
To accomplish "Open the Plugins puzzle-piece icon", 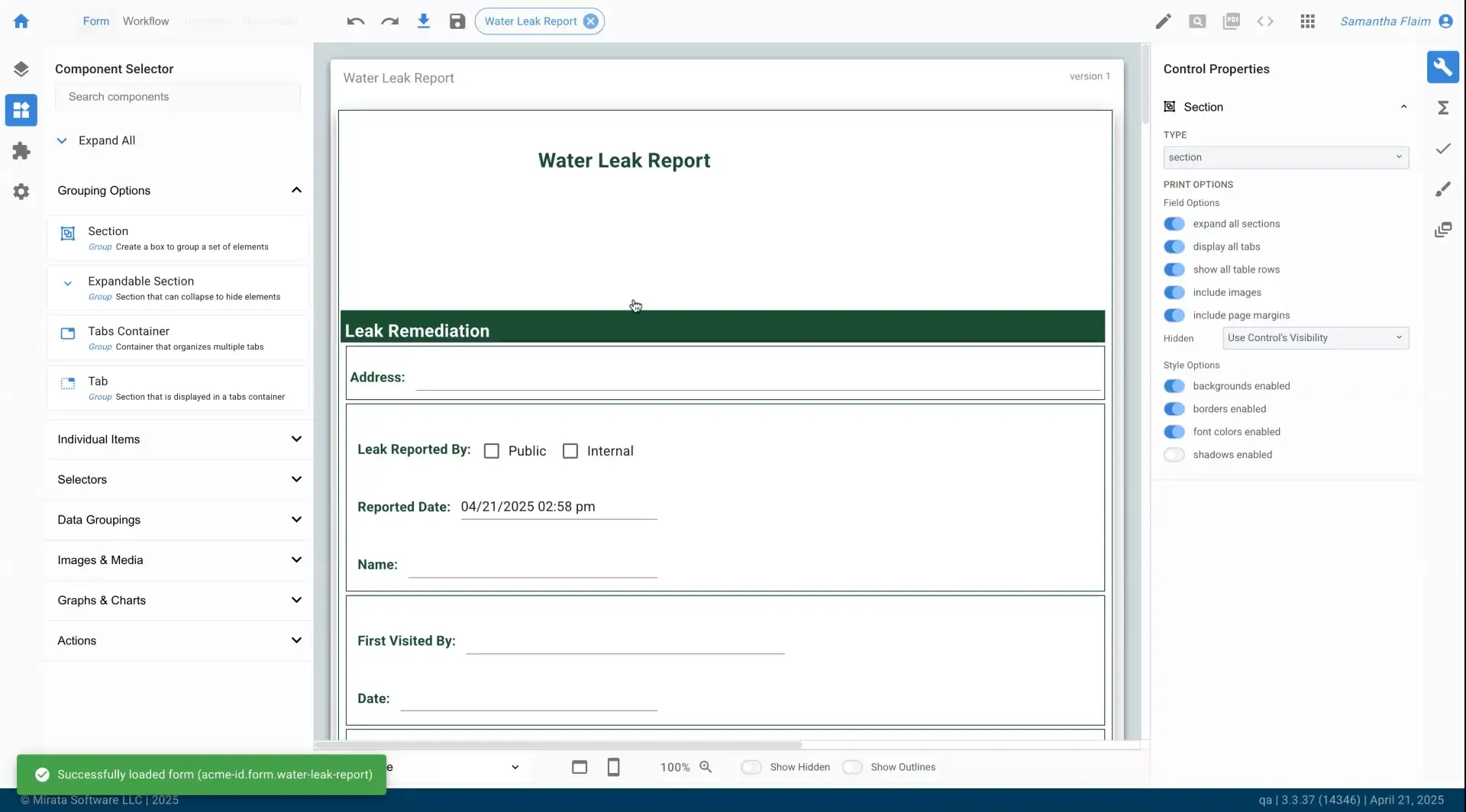I will coord(21,150).
